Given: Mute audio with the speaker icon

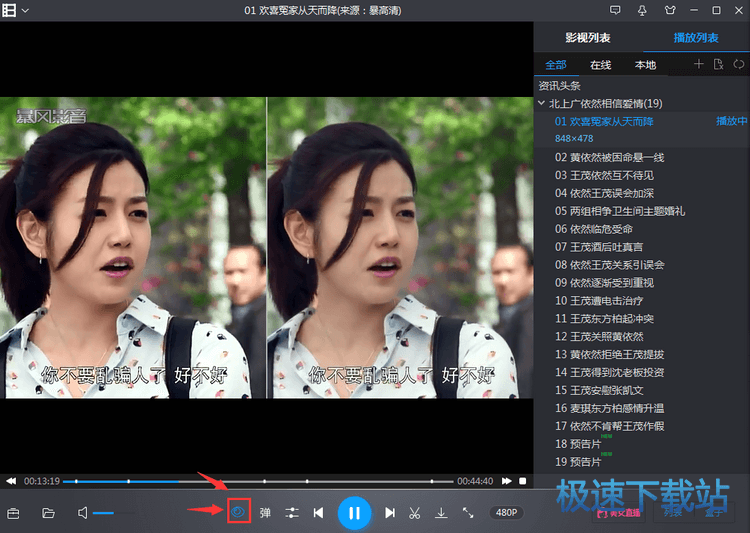Looking at the screenshot, I should click(x=82, y=513).
